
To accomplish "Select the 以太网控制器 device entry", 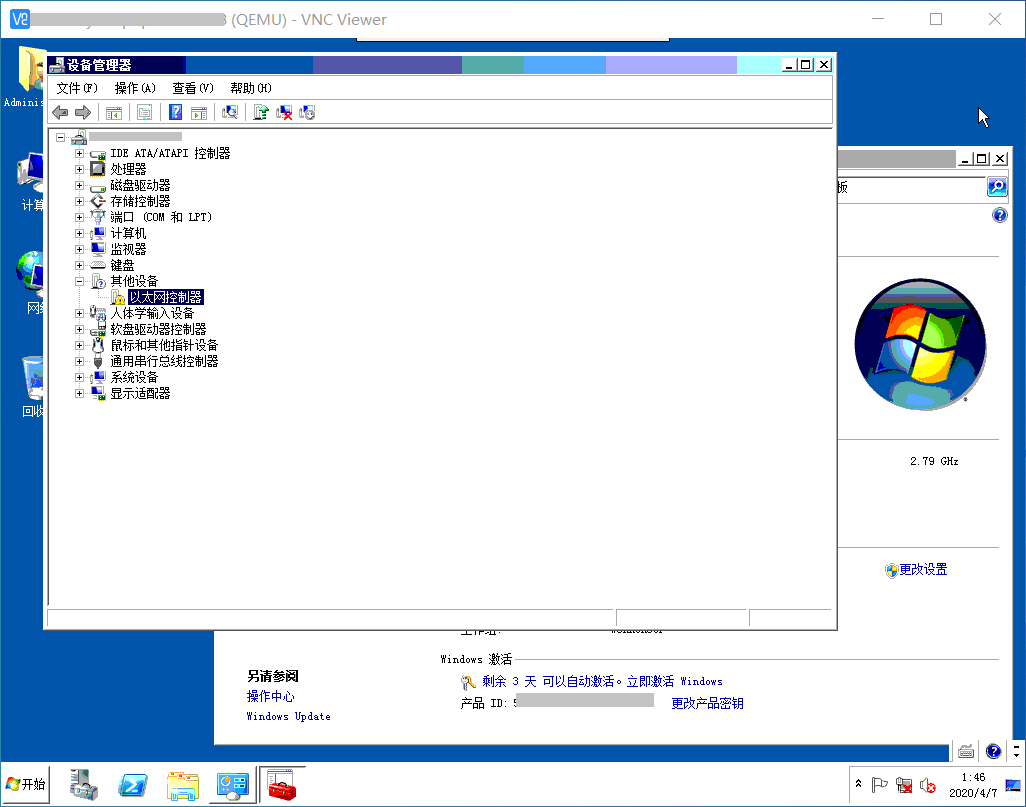I will pos(166,298).
